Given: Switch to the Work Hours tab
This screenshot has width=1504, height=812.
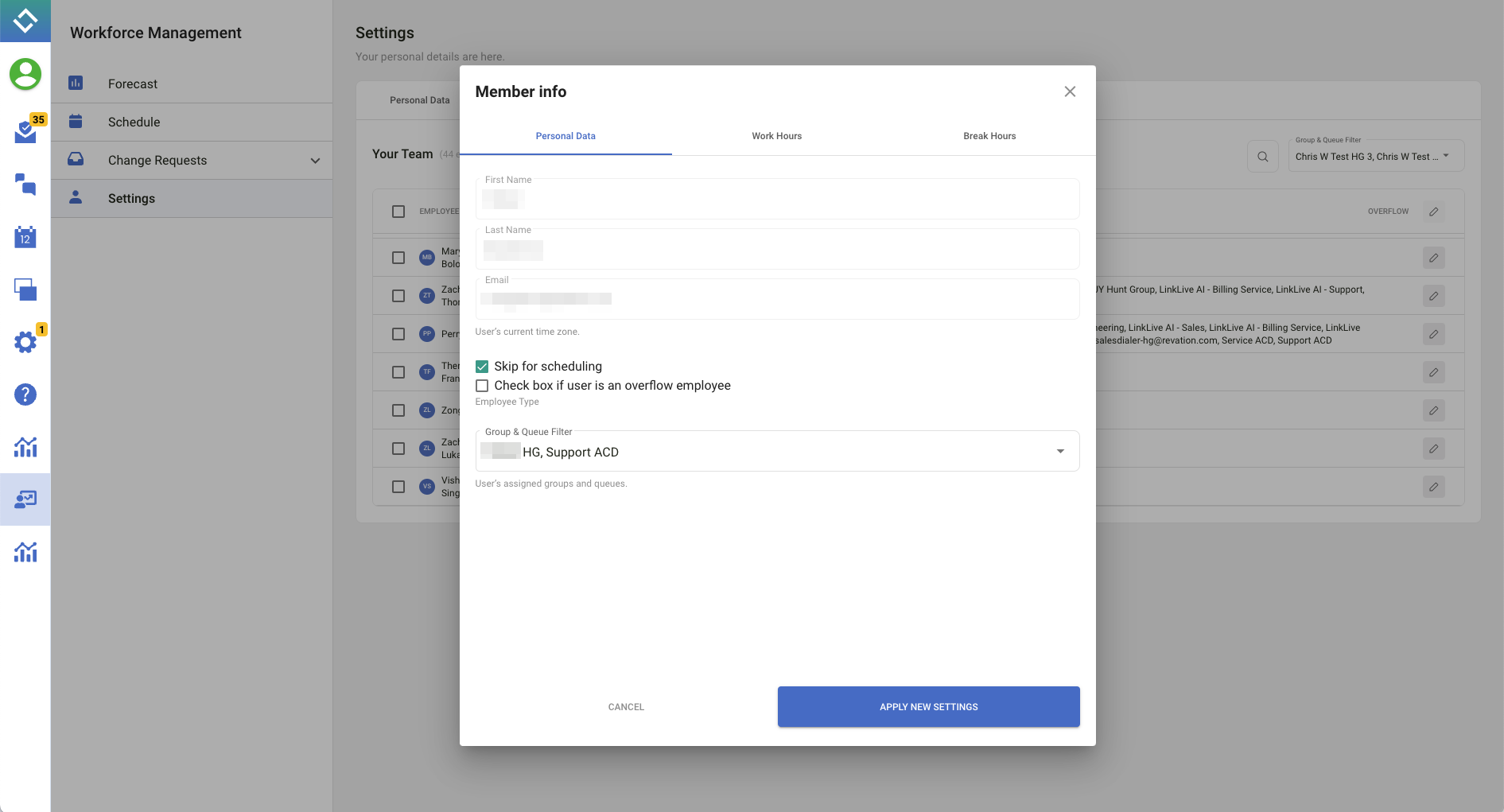Looking at the screenshot, I should point(776,136).
